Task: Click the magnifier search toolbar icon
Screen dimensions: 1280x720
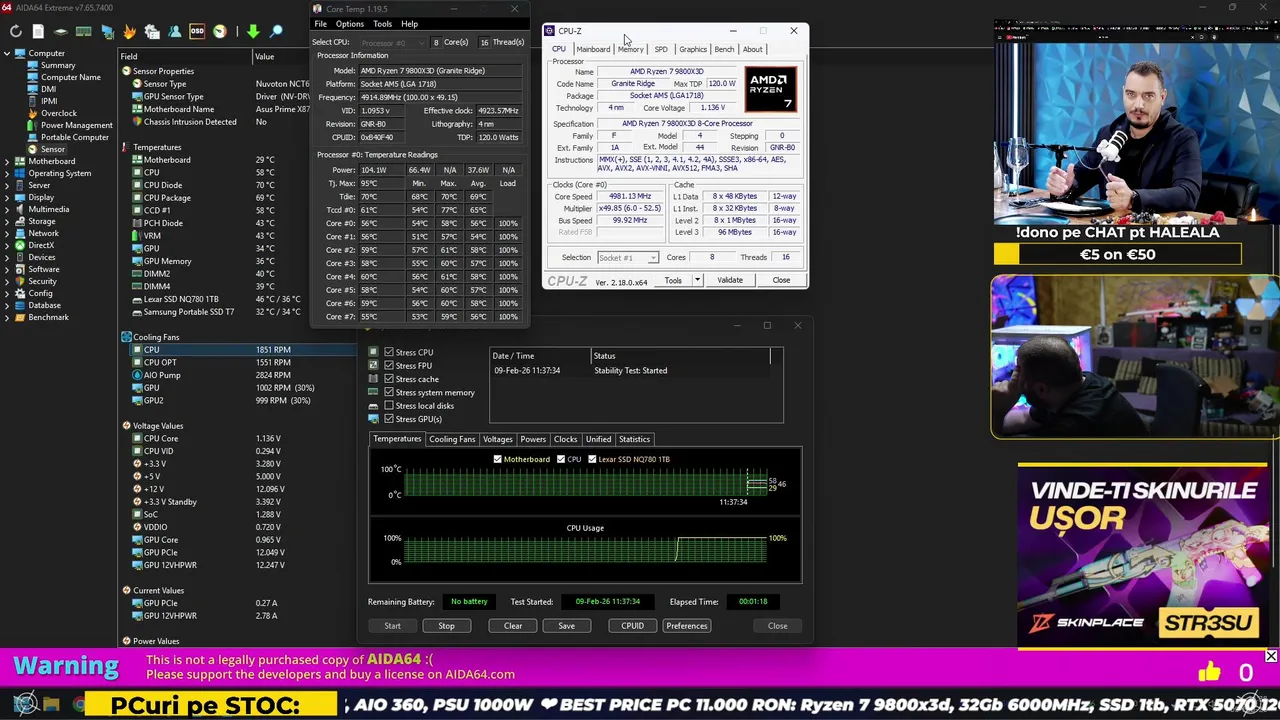Action: pyautogui.click(x=276, y=31)
